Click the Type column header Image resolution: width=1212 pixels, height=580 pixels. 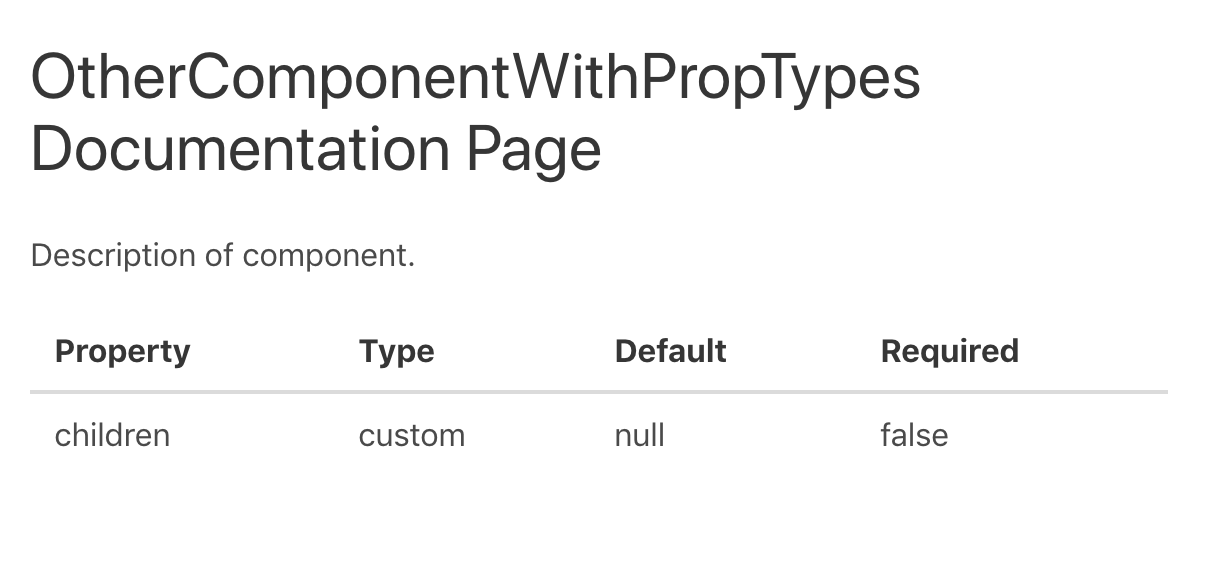(397, 352)
